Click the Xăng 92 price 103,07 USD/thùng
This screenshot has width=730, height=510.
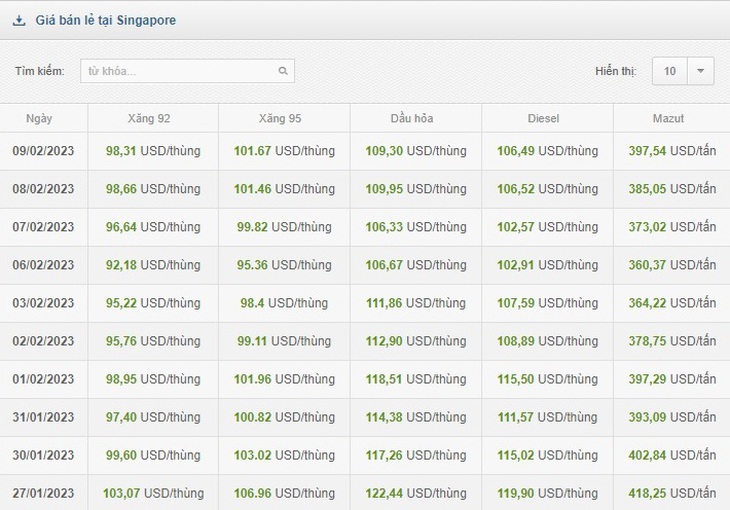click(153, 493)
